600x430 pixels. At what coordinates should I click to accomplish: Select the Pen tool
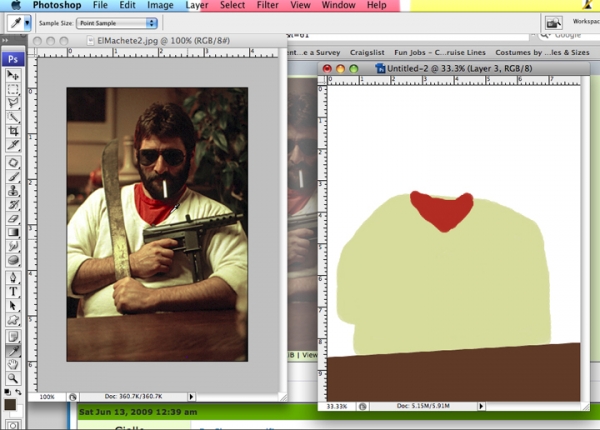click(13, 277)
